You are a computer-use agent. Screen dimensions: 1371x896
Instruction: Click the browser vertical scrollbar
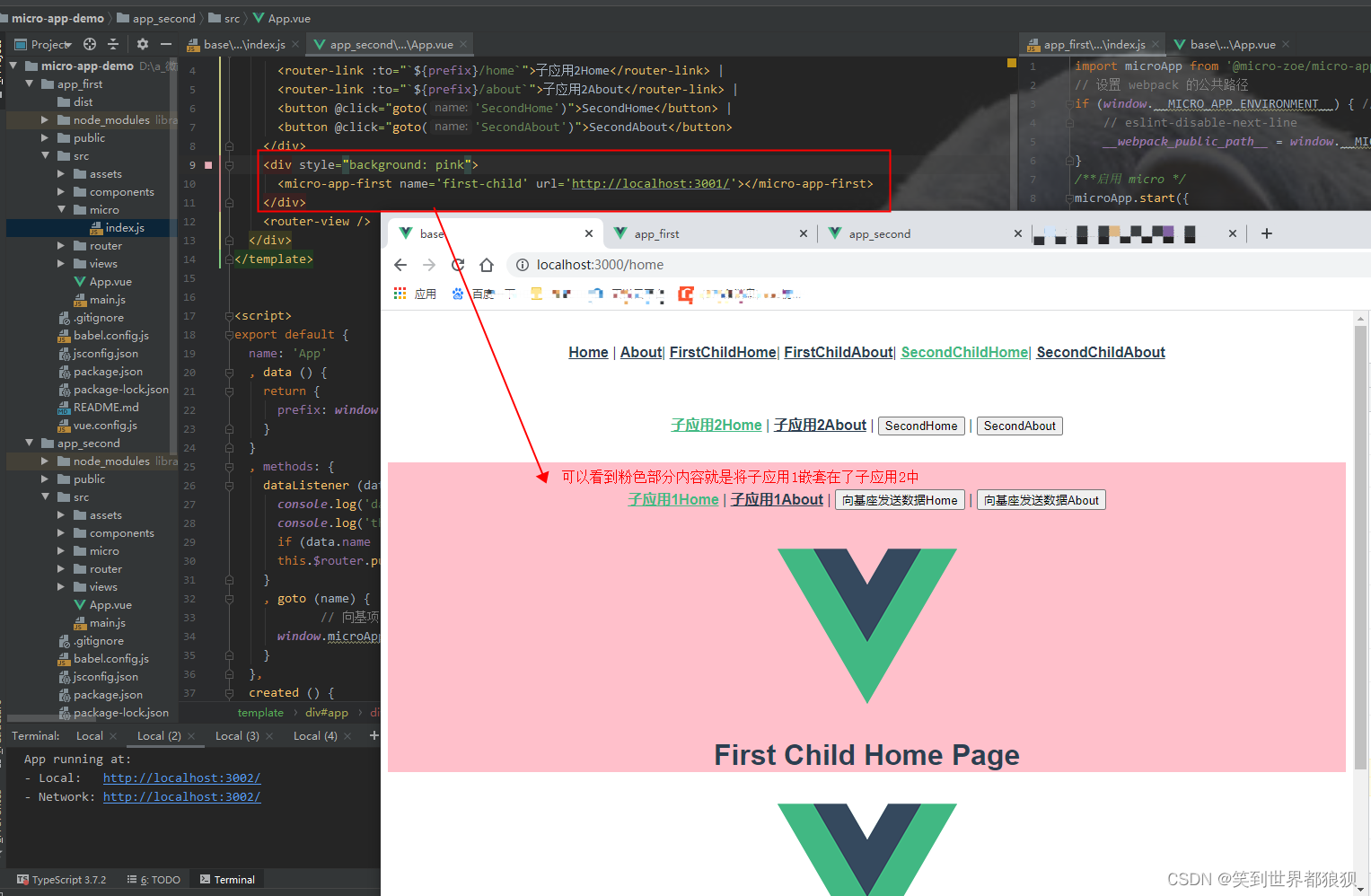1361,548
